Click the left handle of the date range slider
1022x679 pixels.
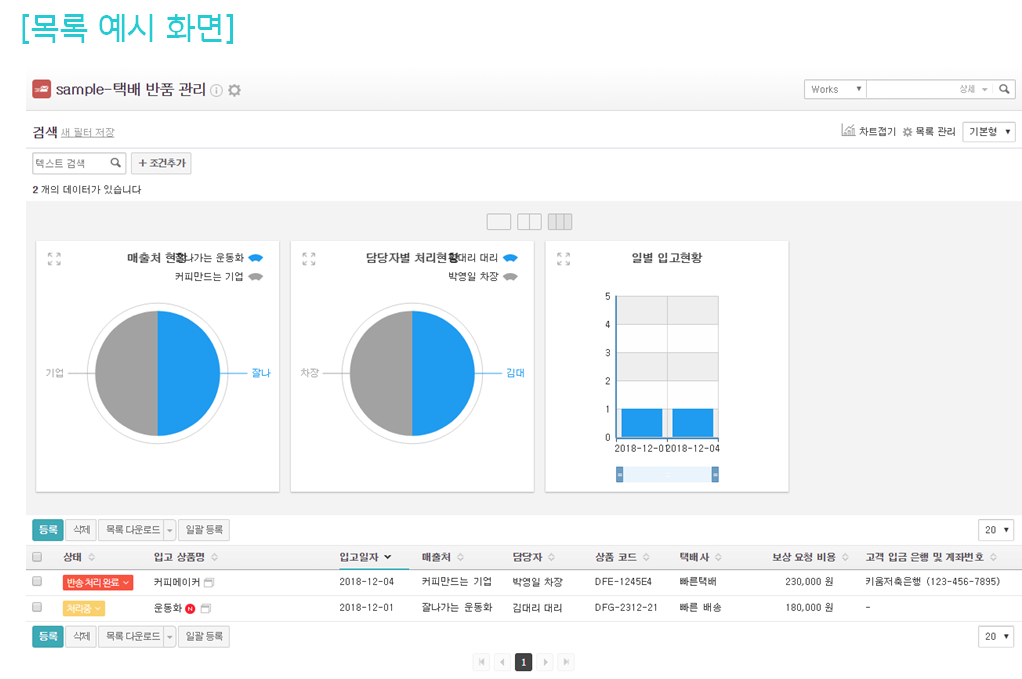619,475
